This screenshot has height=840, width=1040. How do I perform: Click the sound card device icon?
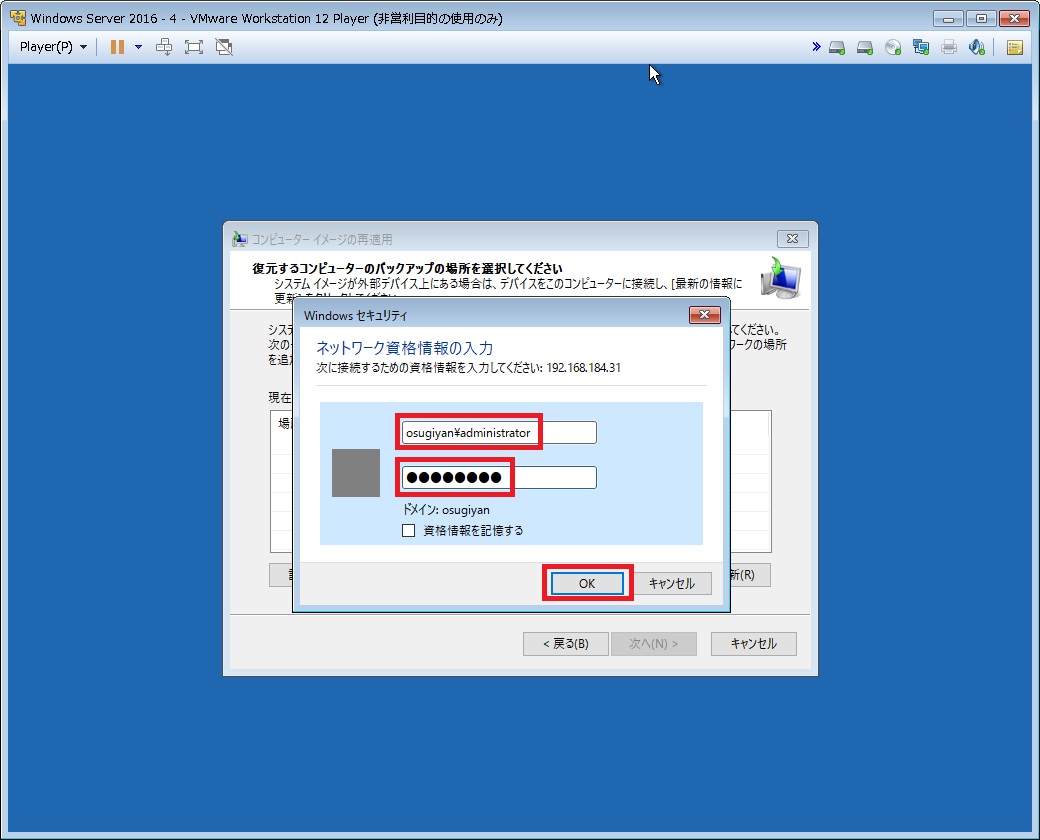(976, 47)
